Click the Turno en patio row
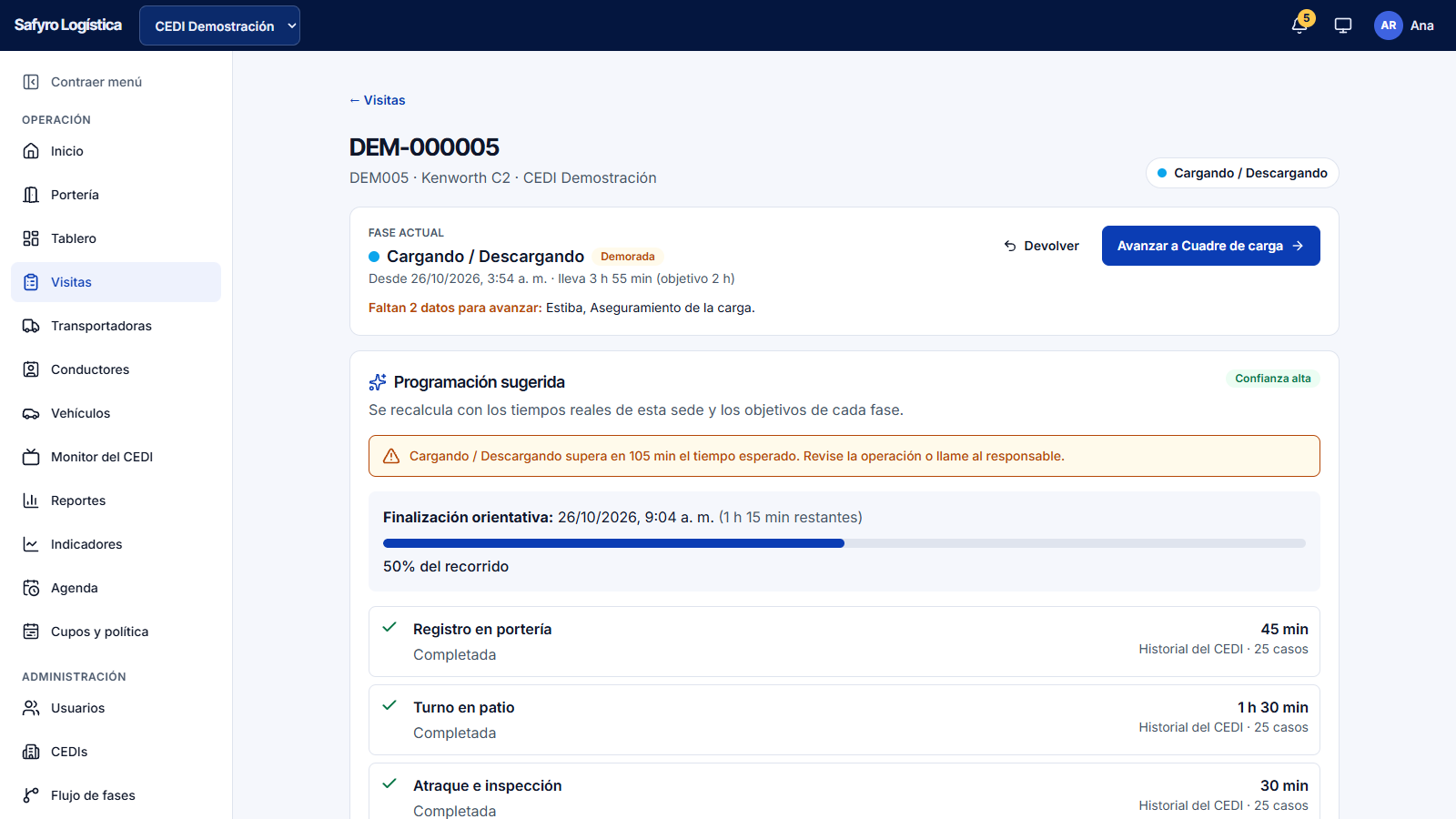The image size is (1456, 819). point(844,720)
